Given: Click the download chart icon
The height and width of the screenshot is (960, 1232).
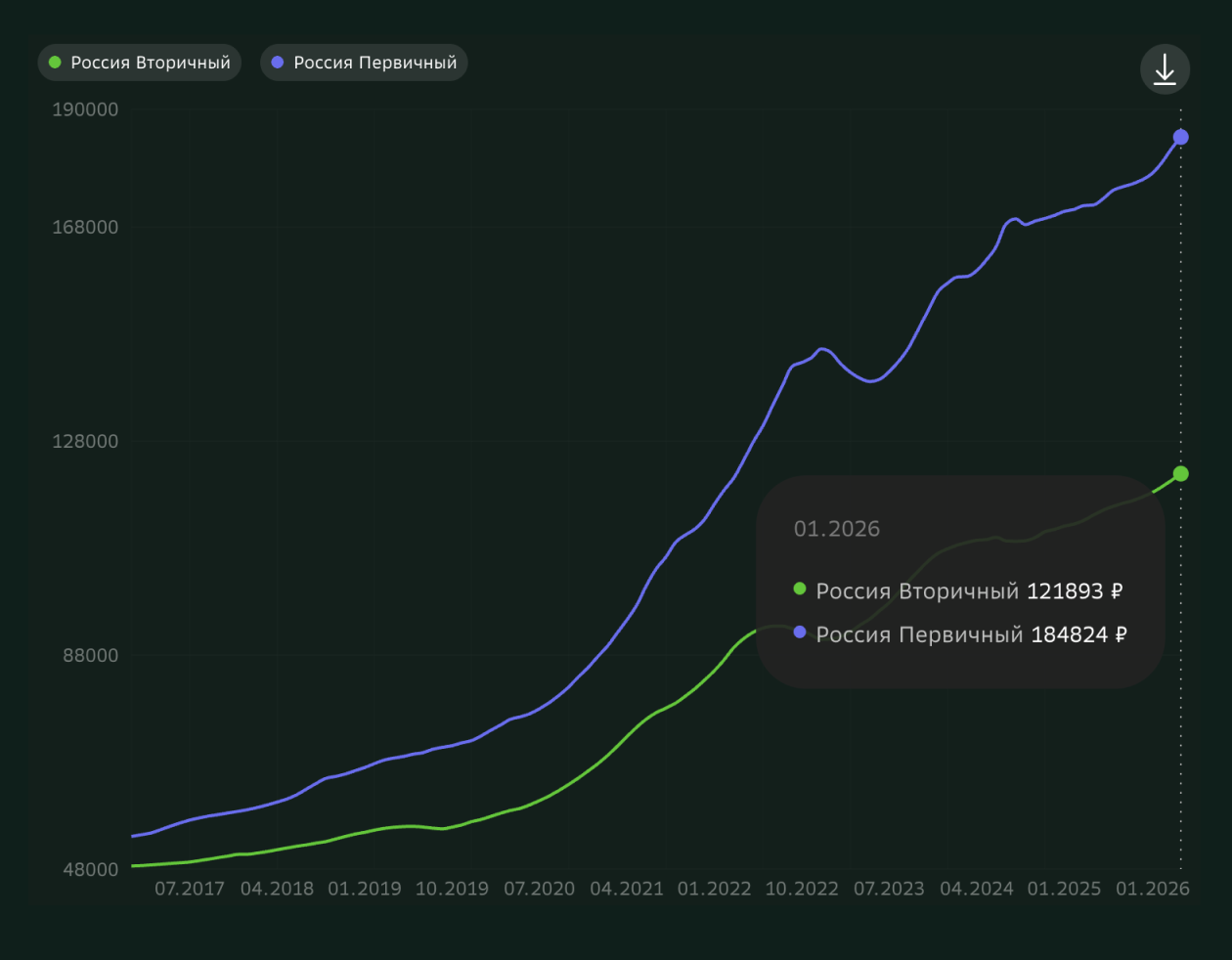Looking at the screenshot, I should [x=1165, y=69].
